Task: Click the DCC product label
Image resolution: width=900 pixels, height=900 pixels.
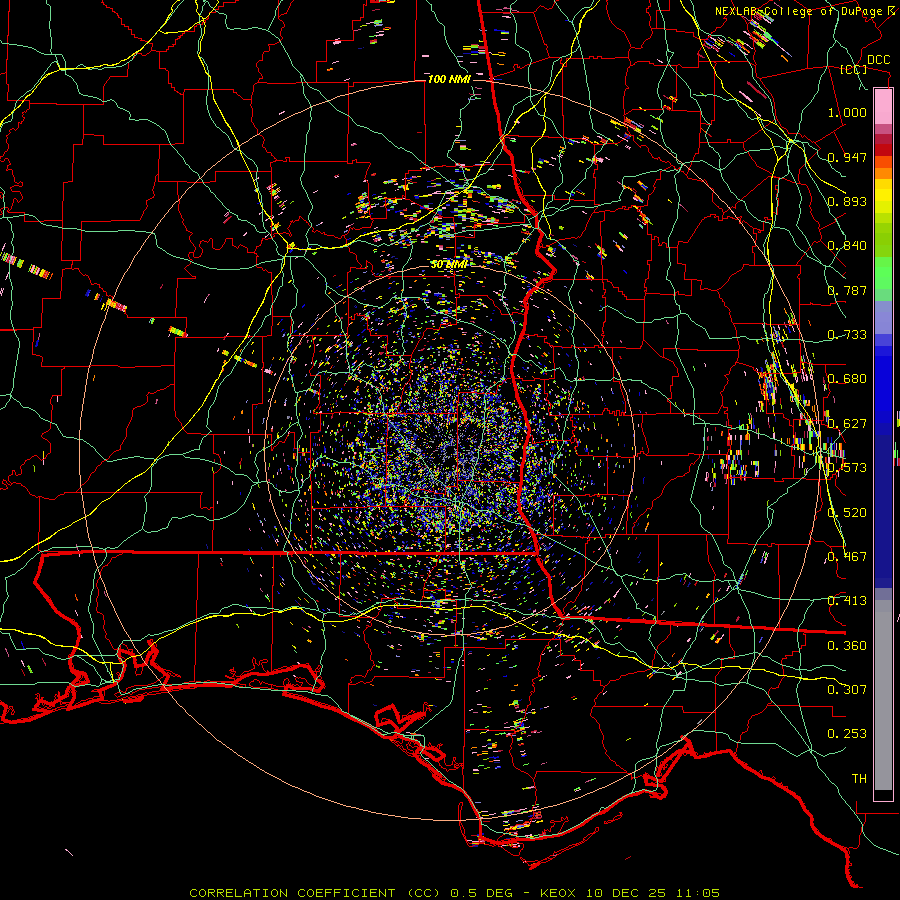Action: 878,60
